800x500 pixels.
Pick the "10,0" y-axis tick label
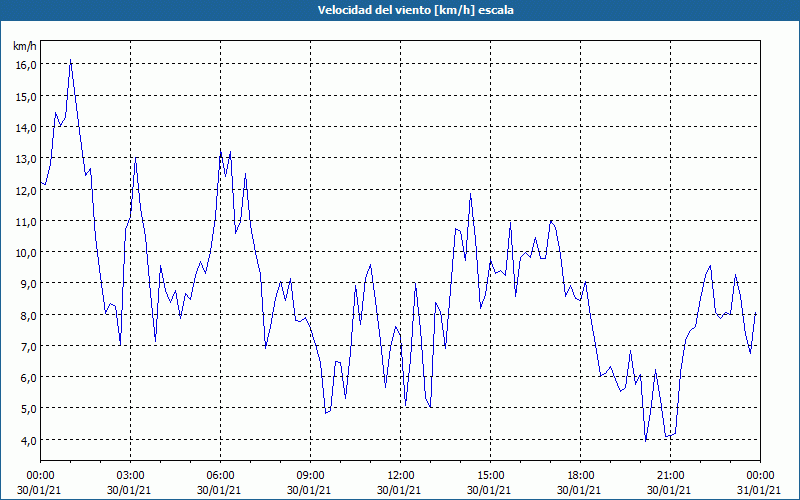click(x=26, y=253)
